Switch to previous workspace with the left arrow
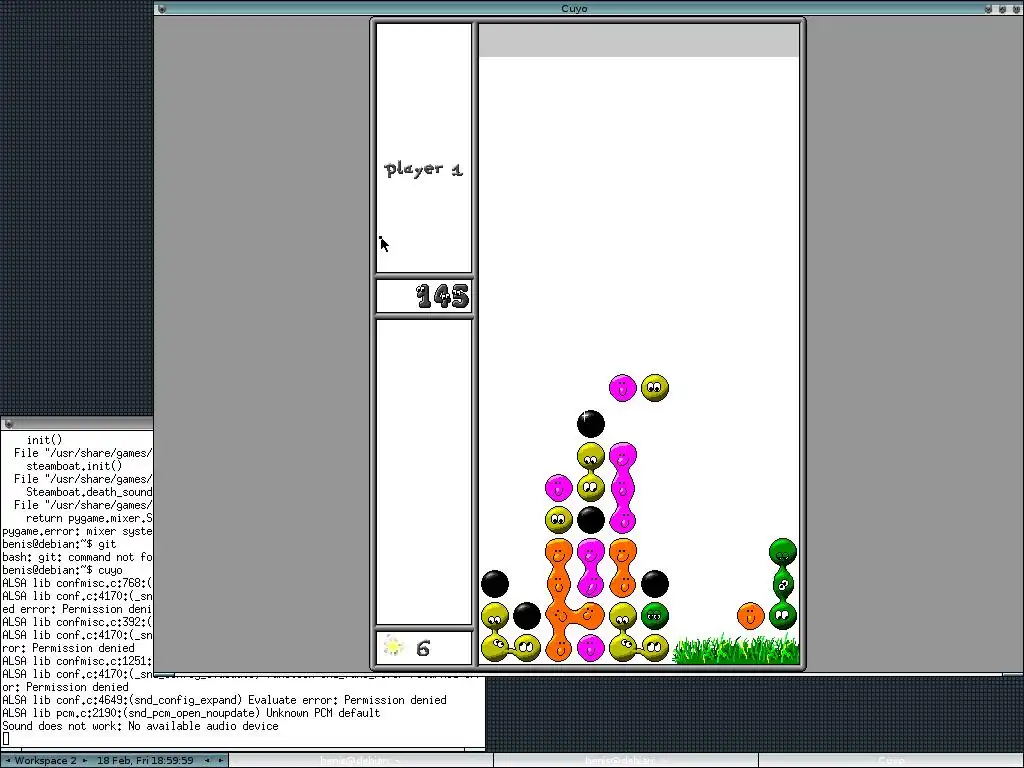Viewport: 1024px width, 768px height. tap(7, 760)
